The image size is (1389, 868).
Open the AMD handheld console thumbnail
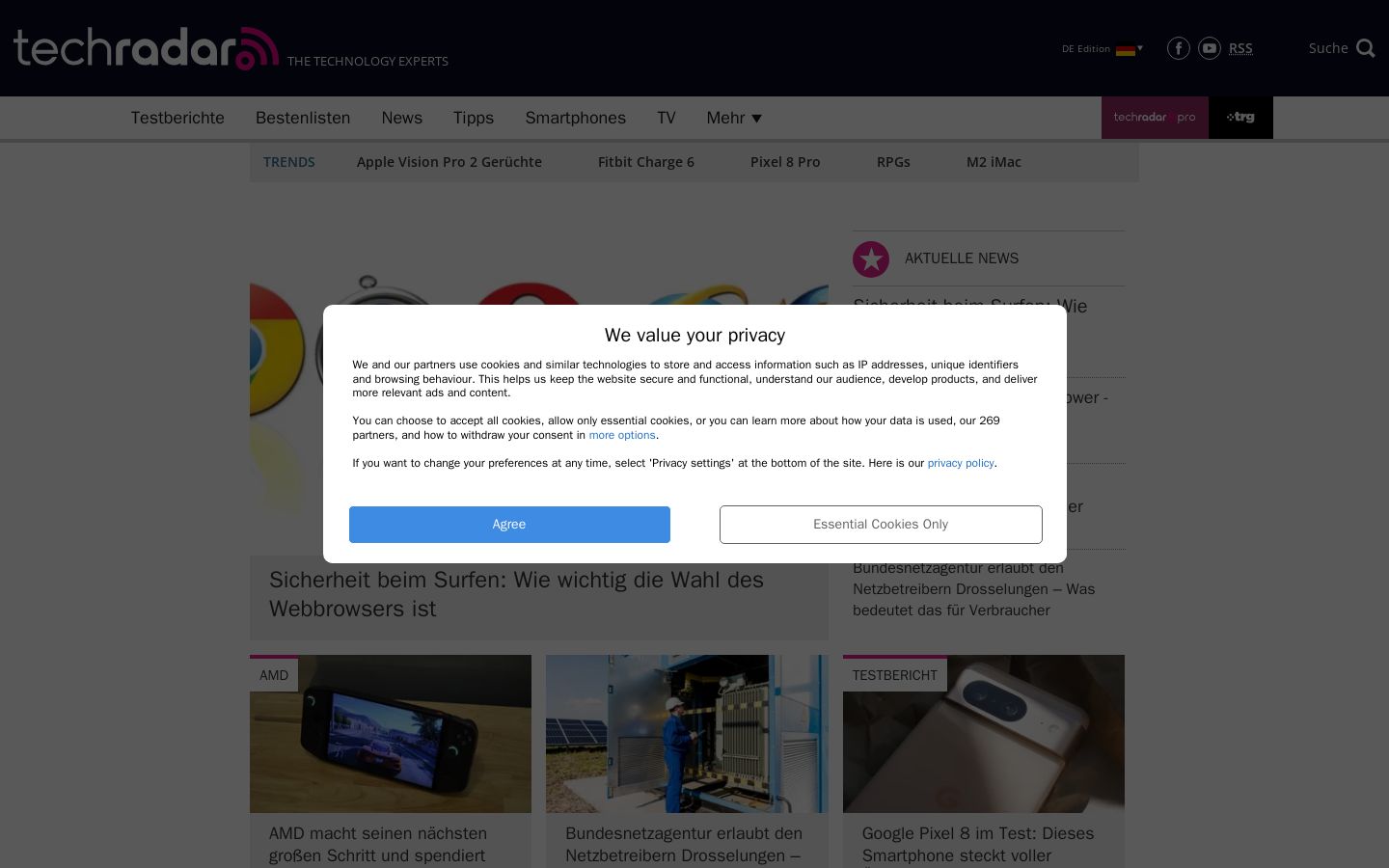[391, 734]
